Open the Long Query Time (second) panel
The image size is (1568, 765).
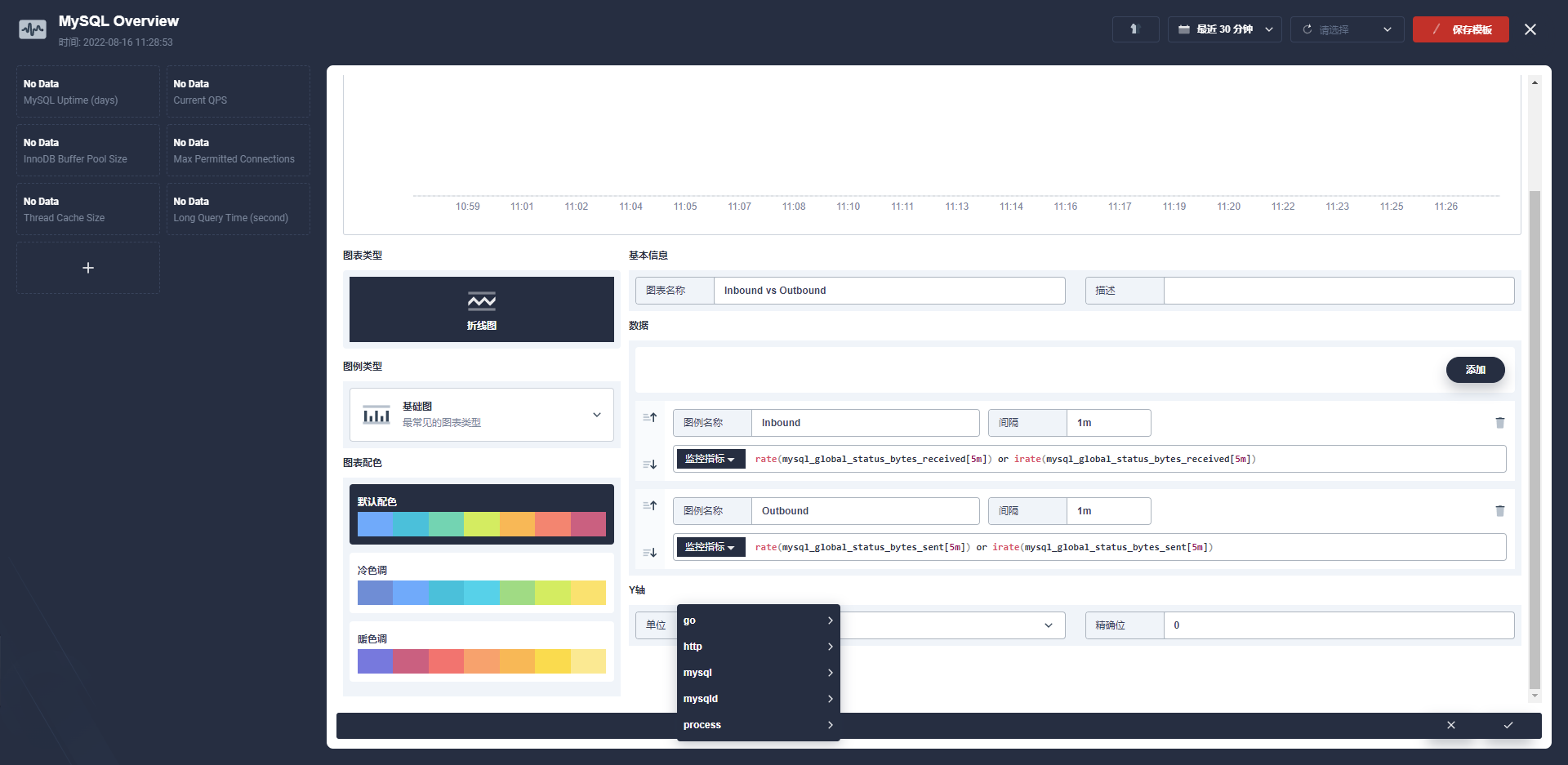(x=238, y=209)
